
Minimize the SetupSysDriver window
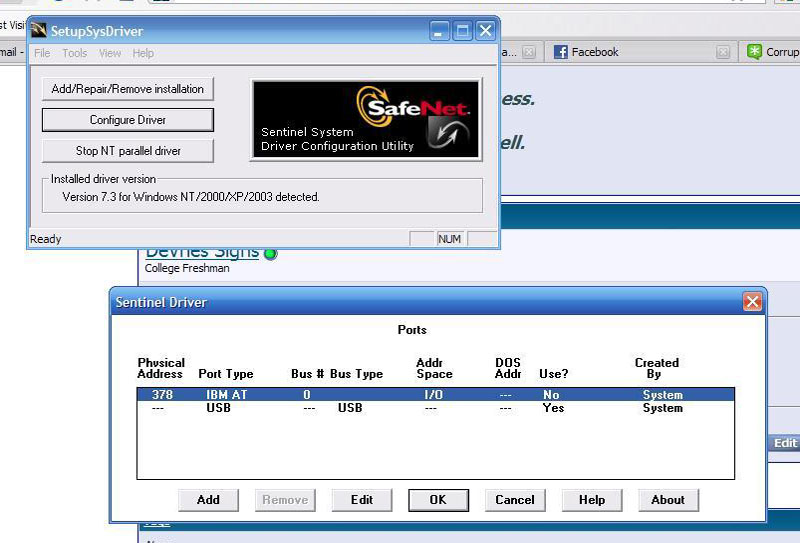click(x=438, y=31)
